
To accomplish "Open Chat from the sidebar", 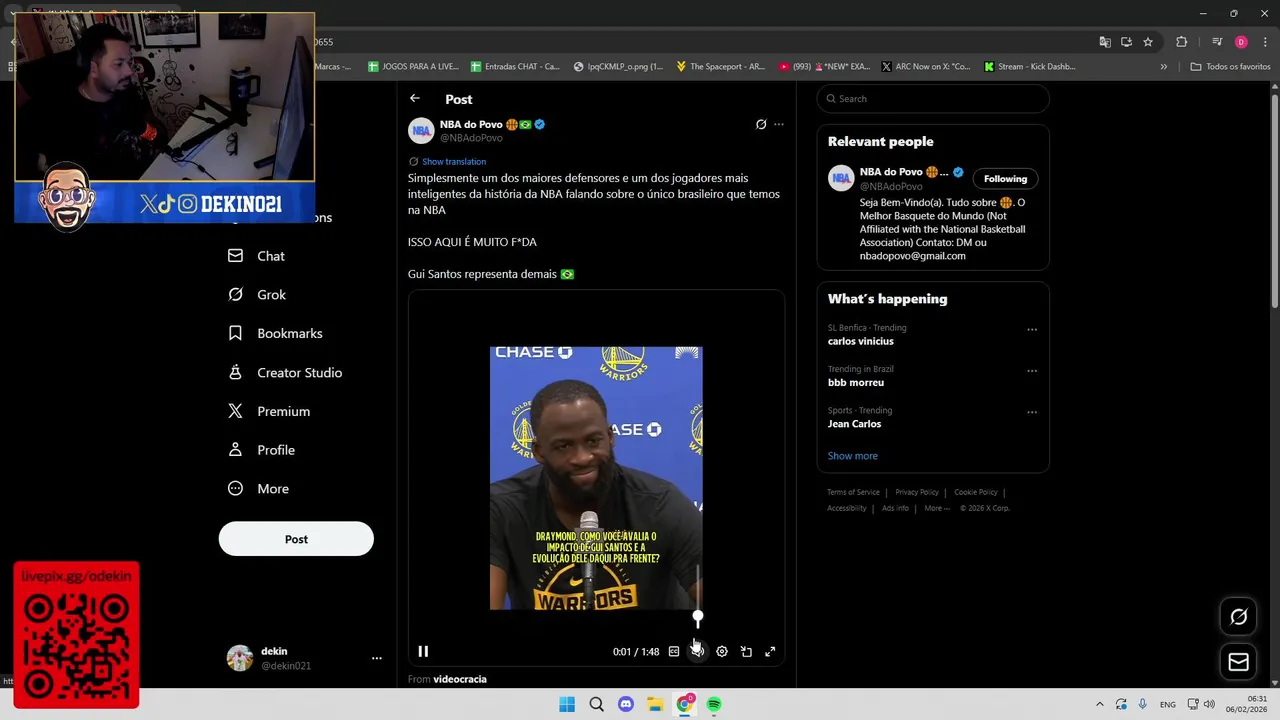I will (257, 256).
